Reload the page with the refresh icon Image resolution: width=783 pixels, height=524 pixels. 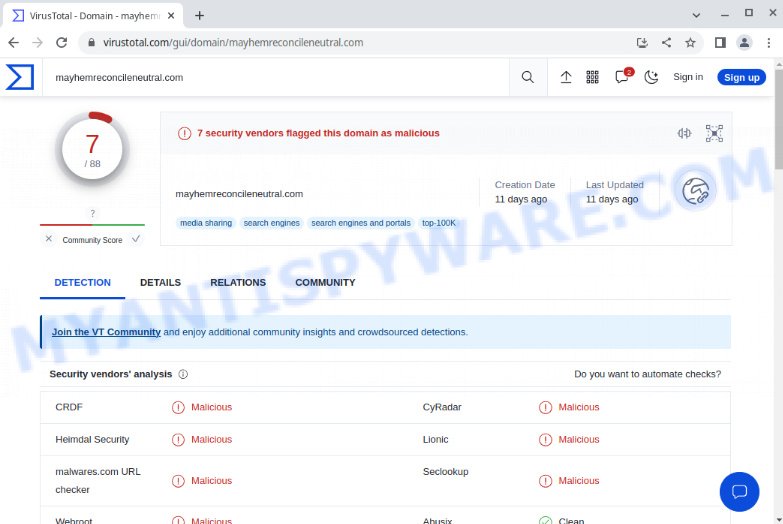click(61, 42)
